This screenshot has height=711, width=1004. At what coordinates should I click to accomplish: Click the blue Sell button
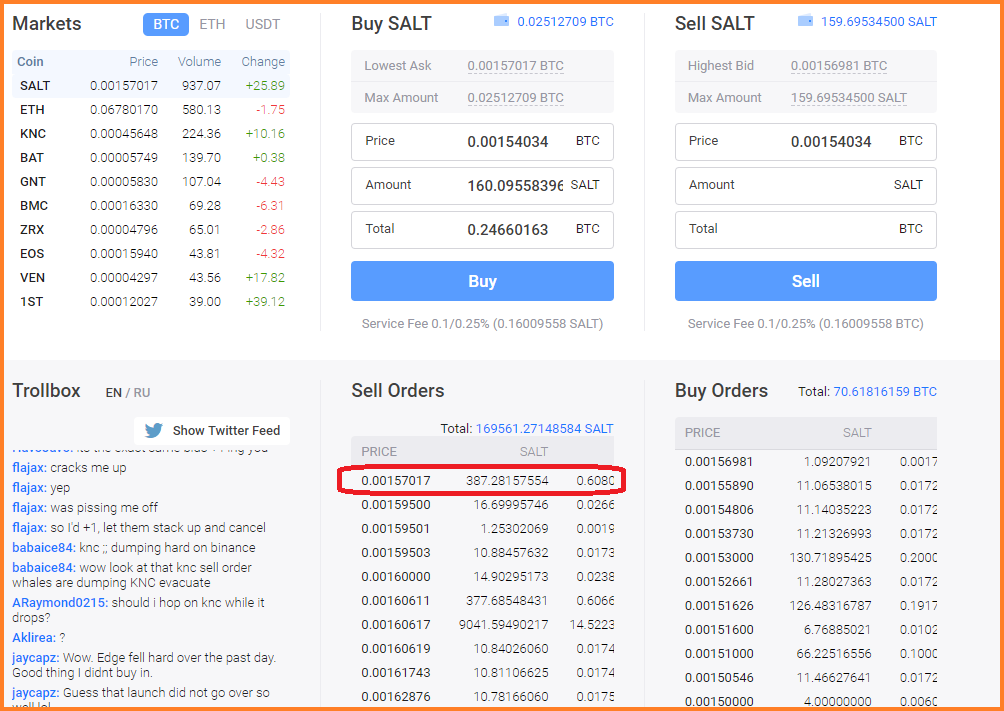tap(806, 281)
